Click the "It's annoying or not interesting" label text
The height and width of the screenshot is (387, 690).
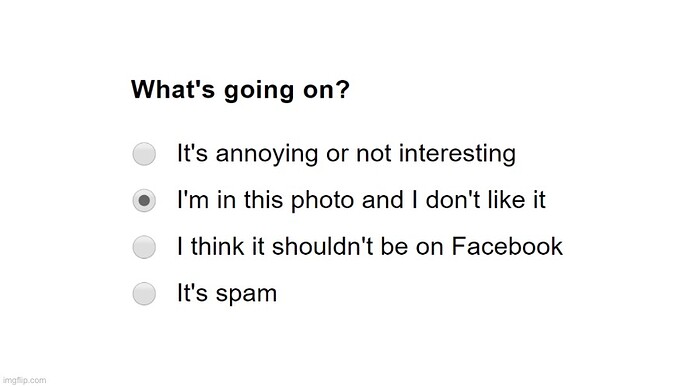[346, 154]
